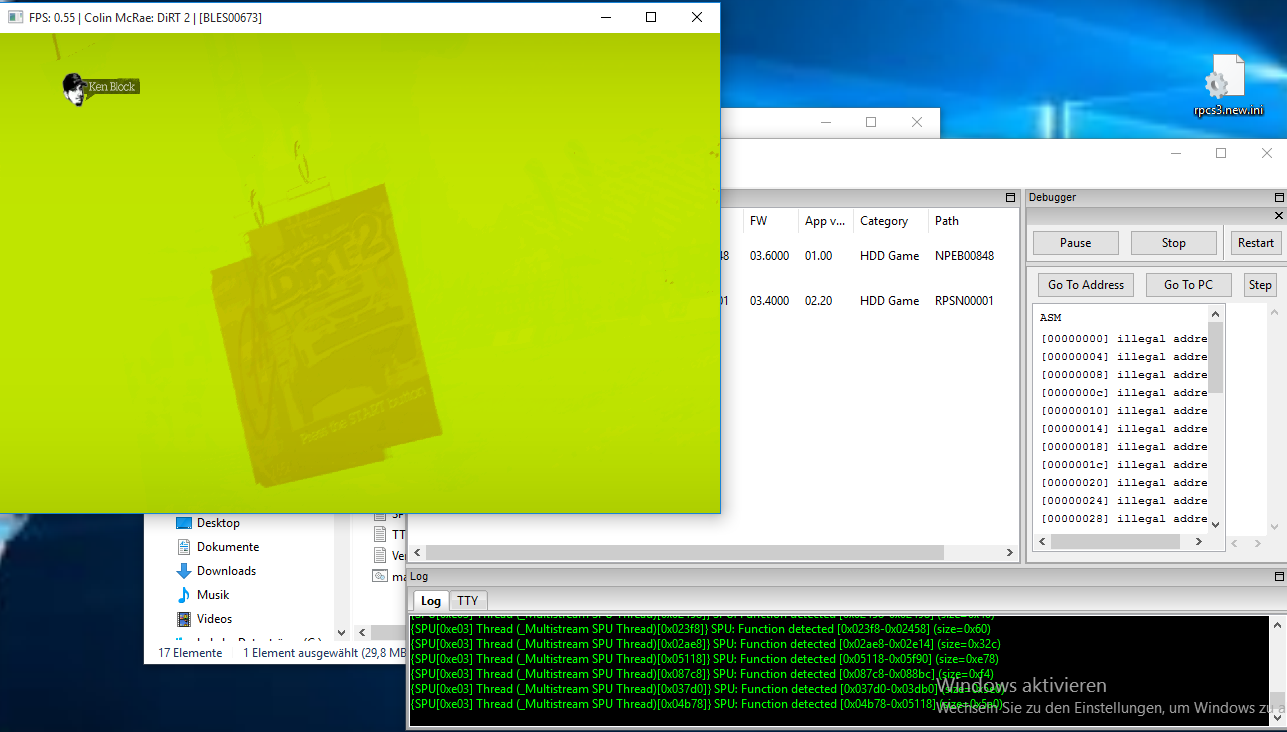
Task: Click the Go To PC button
Action: (1188, 285)
